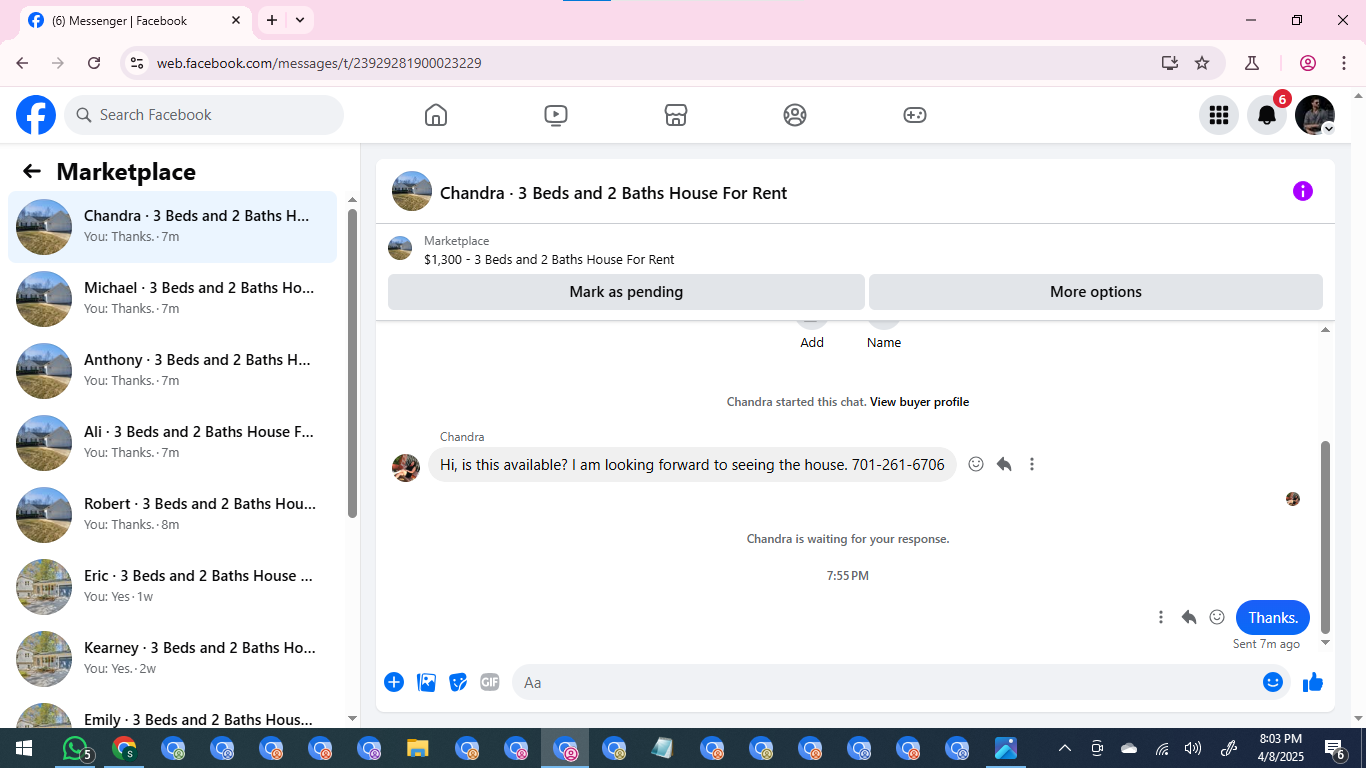Open Windows Start menu
Image resolution: width=1366 pixels, height=768 pixels.
[24, 748]
